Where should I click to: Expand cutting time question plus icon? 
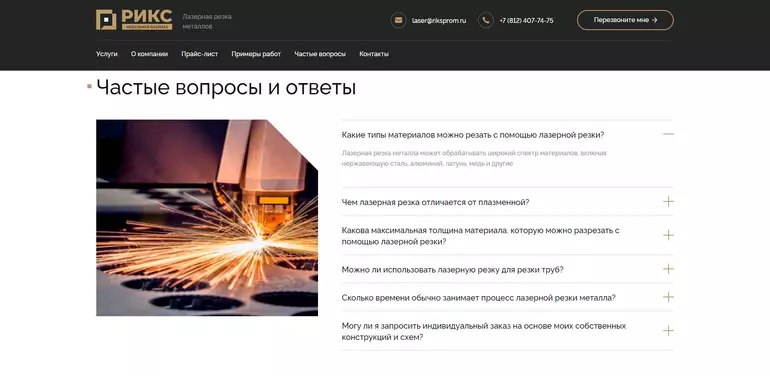coord(668,297)
